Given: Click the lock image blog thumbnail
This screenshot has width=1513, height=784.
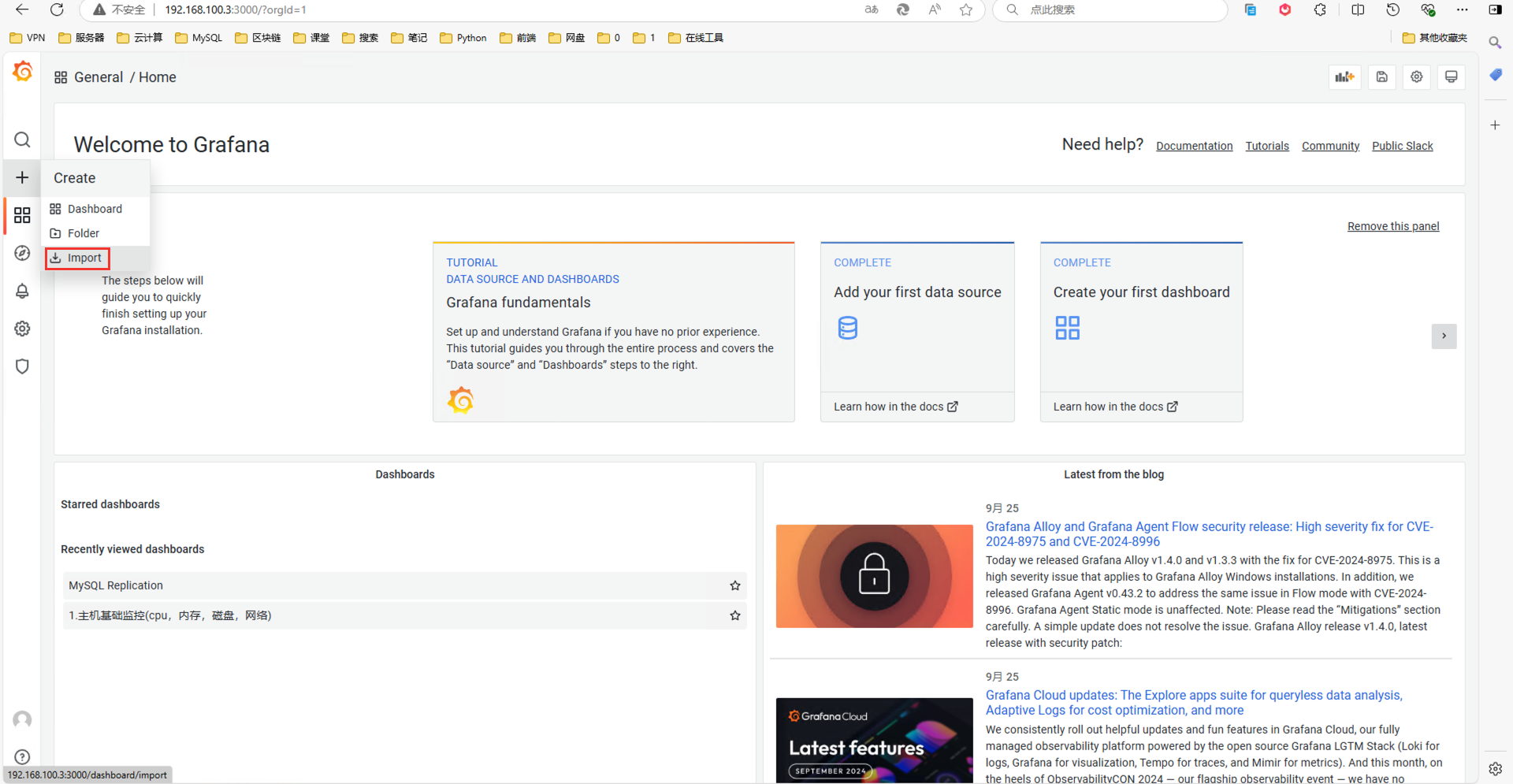Looking at the screenshot, I should tap(874, 576).
